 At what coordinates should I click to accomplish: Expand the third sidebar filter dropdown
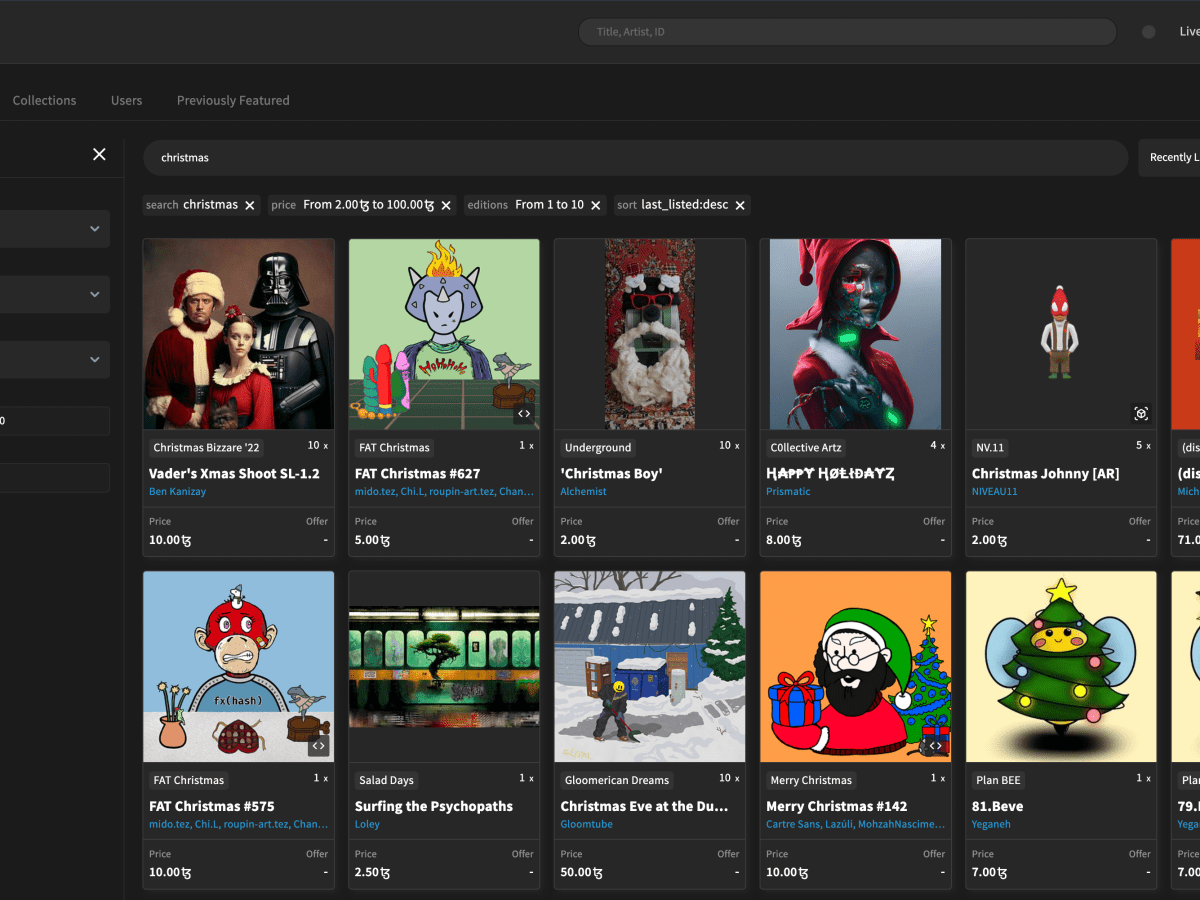pyautogui.click(x=94, y=359)
